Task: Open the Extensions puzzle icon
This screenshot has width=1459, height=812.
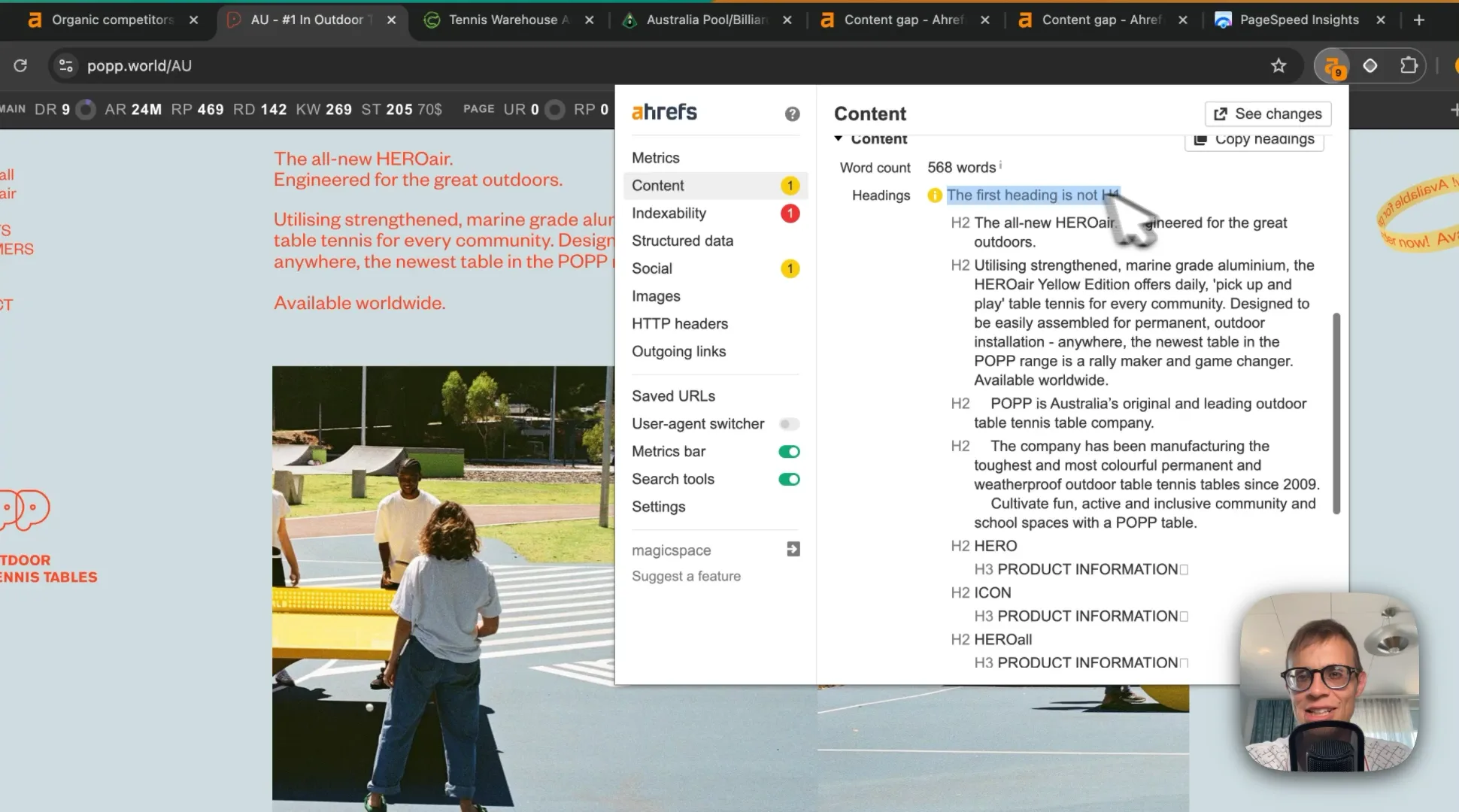Action: (1409, 65)
